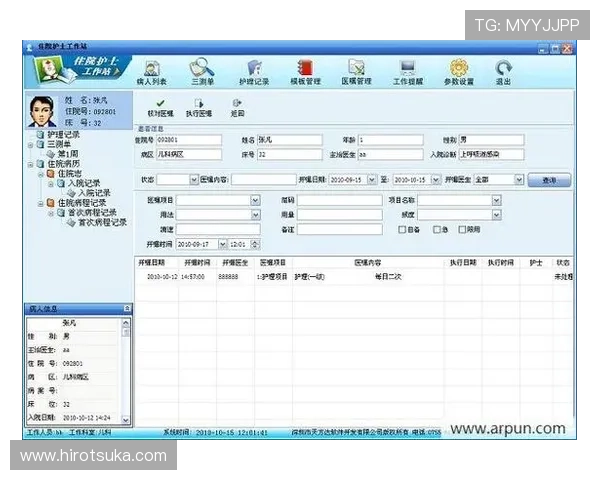Select 三测单 node in the tree
This screenshot has width=600, height=480.
point(59,144)
